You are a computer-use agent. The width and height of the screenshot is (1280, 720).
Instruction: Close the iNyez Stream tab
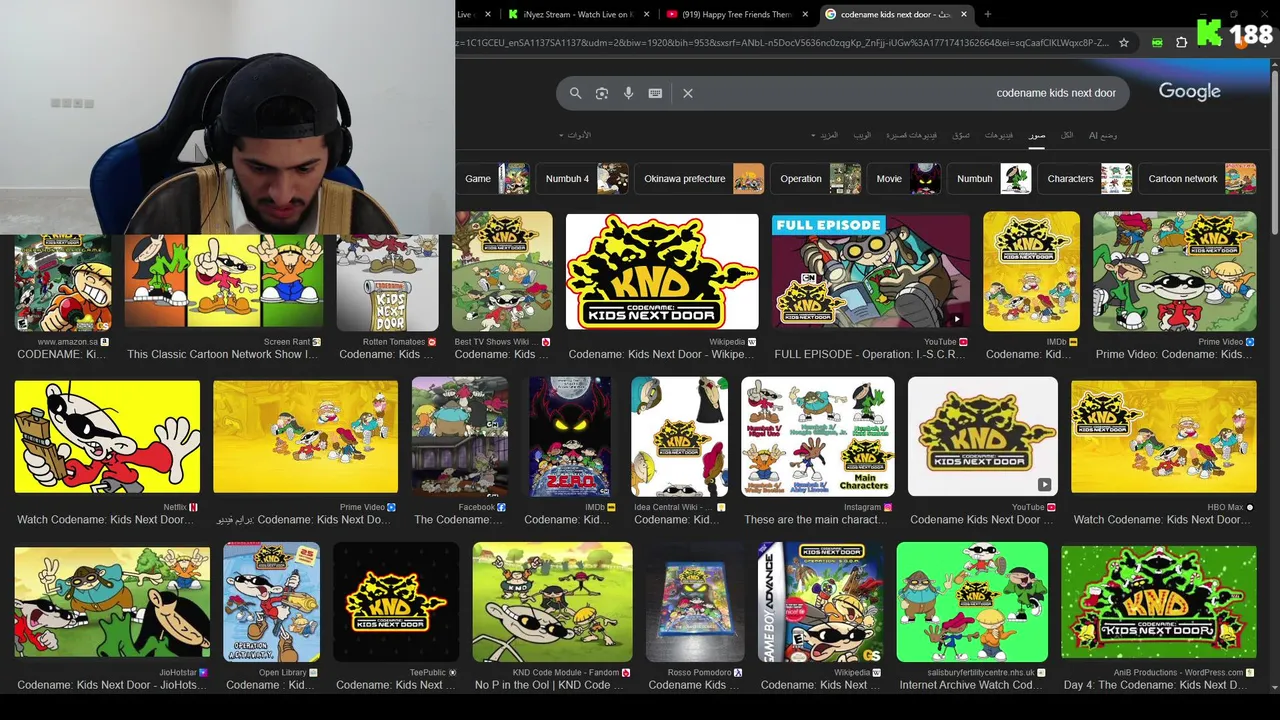click(647, 14)
